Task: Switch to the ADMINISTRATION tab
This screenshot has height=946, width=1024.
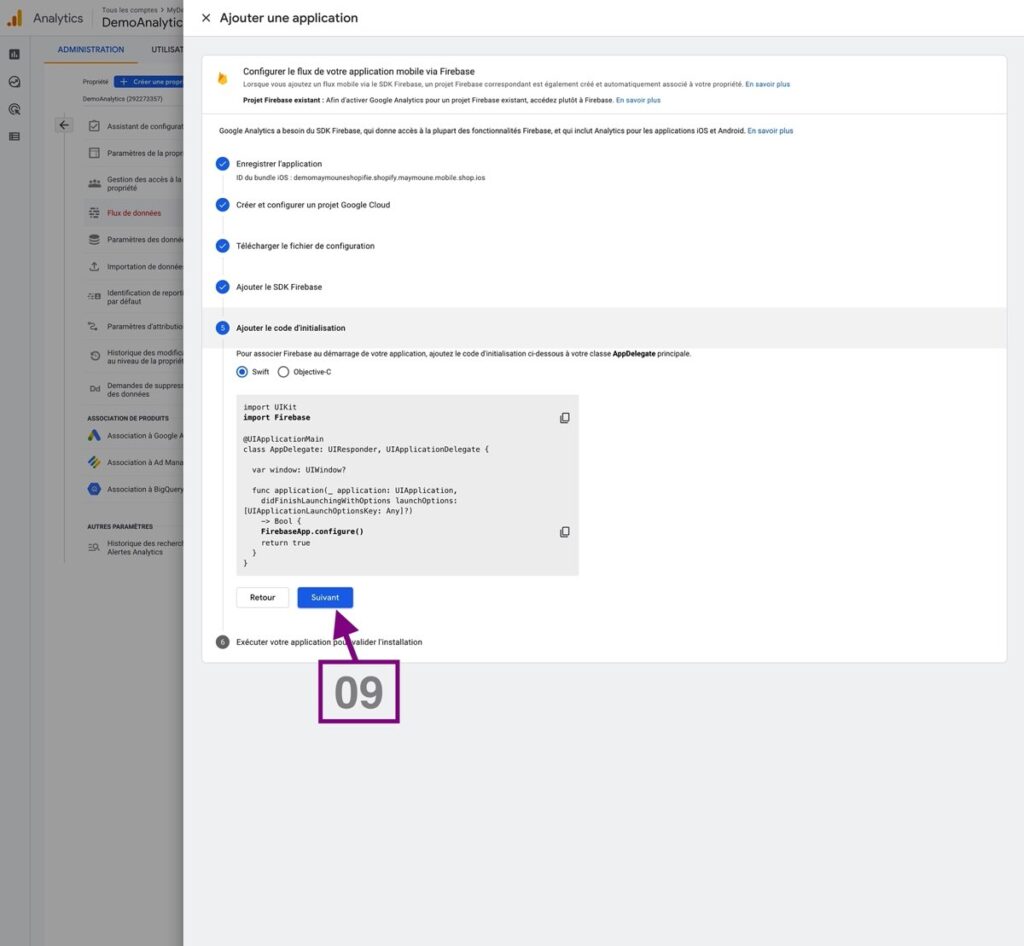Action: coord(91,50)
